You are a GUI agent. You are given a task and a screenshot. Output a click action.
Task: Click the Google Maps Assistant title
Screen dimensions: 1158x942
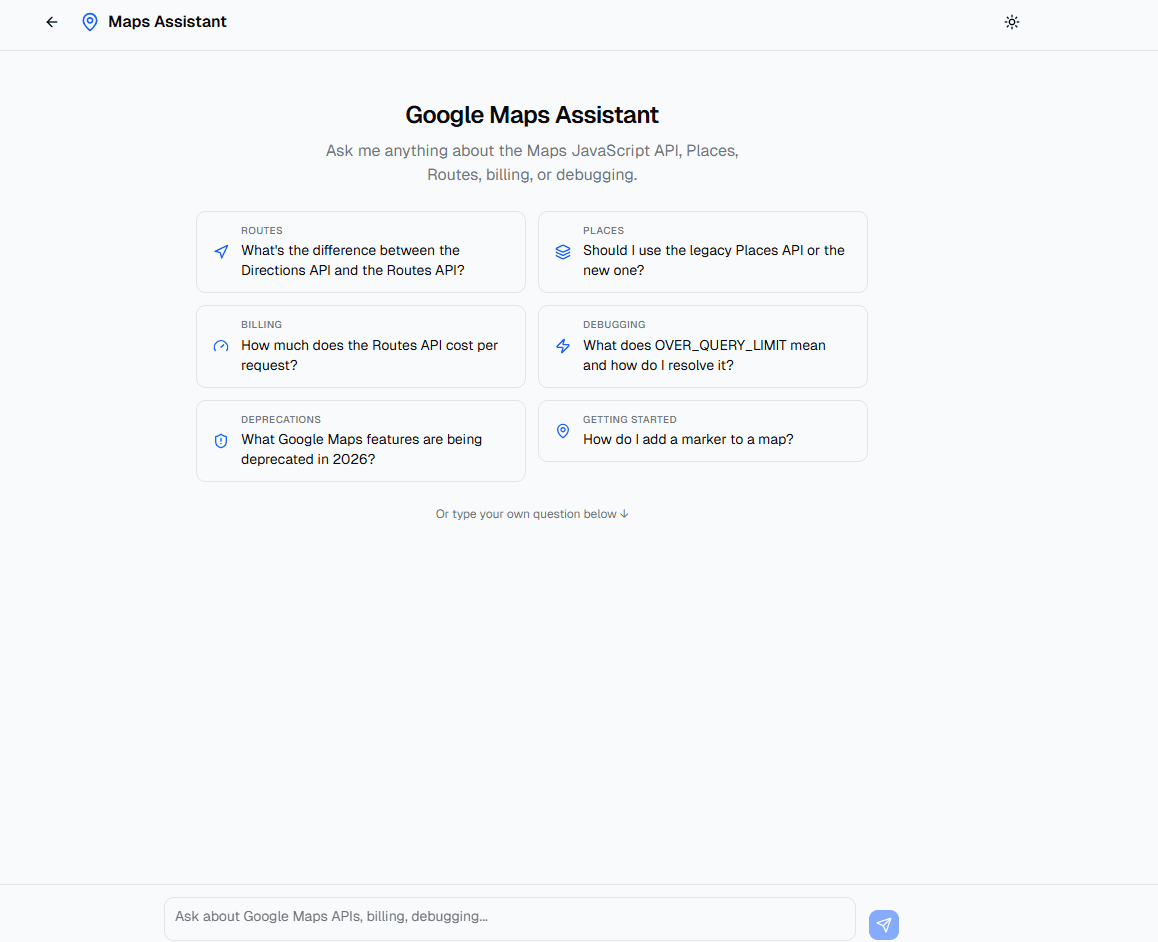531,115
